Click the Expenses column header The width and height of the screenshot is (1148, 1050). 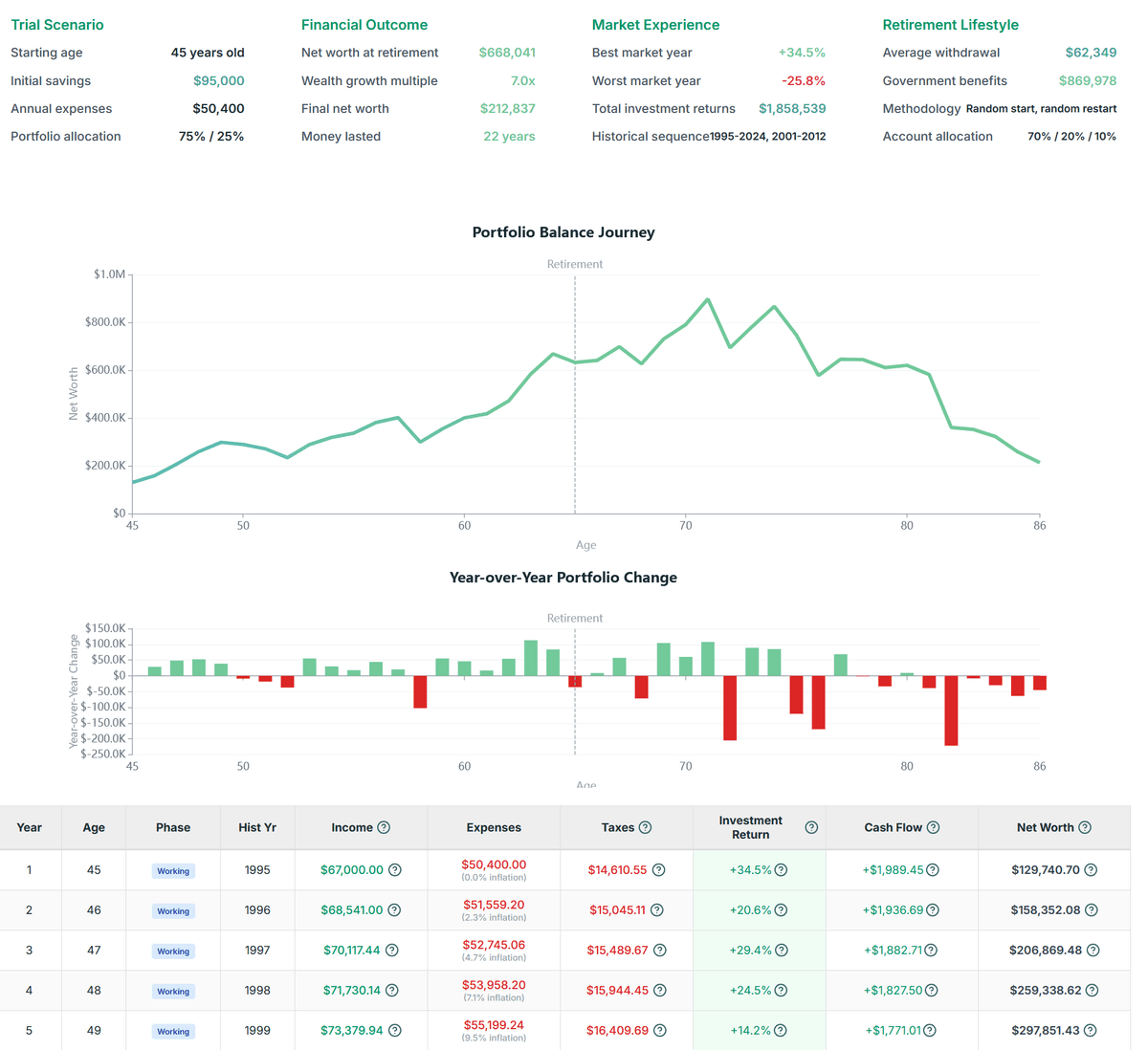(494, 827)
